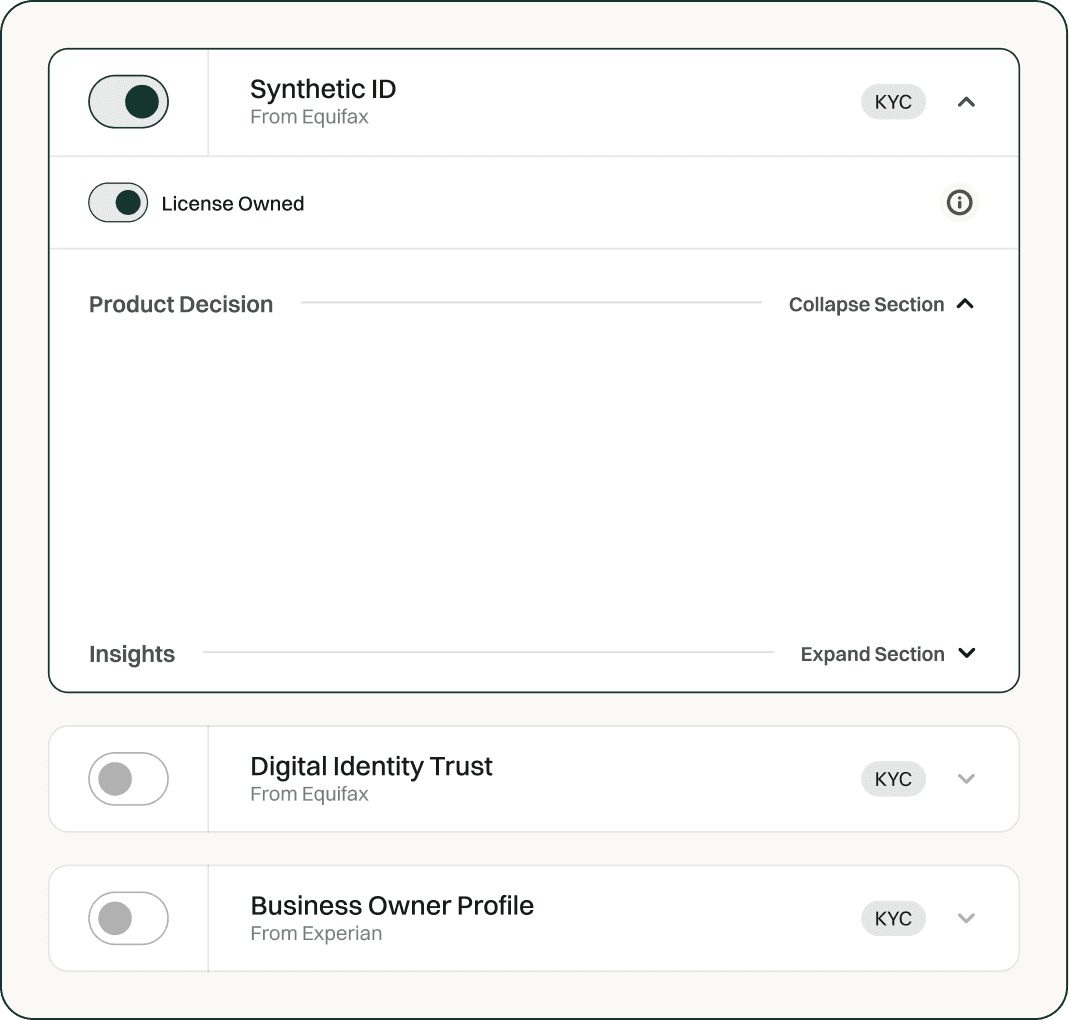Image resolution: width=1069 pixels, height=1020 pixels.
Task: Select the Business Owner Profile title
Action: click(392, 905)
